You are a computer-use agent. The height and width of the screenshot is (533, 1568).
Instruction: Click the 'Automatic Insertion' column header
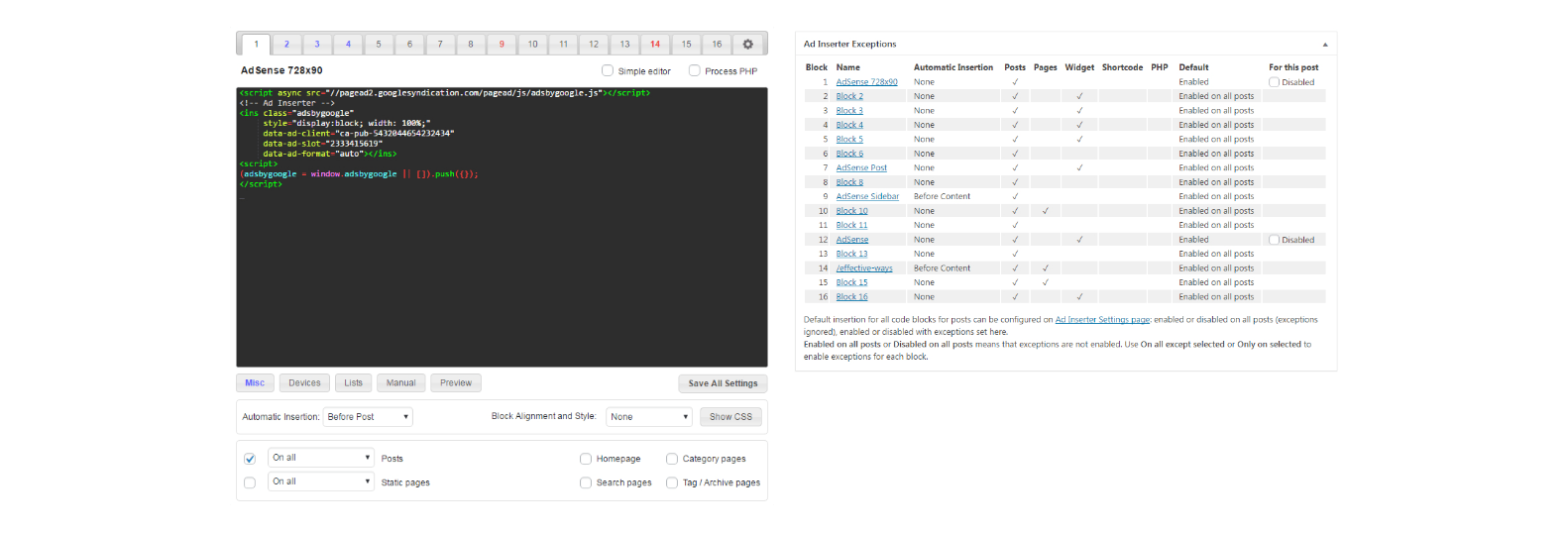click(952, 67)
